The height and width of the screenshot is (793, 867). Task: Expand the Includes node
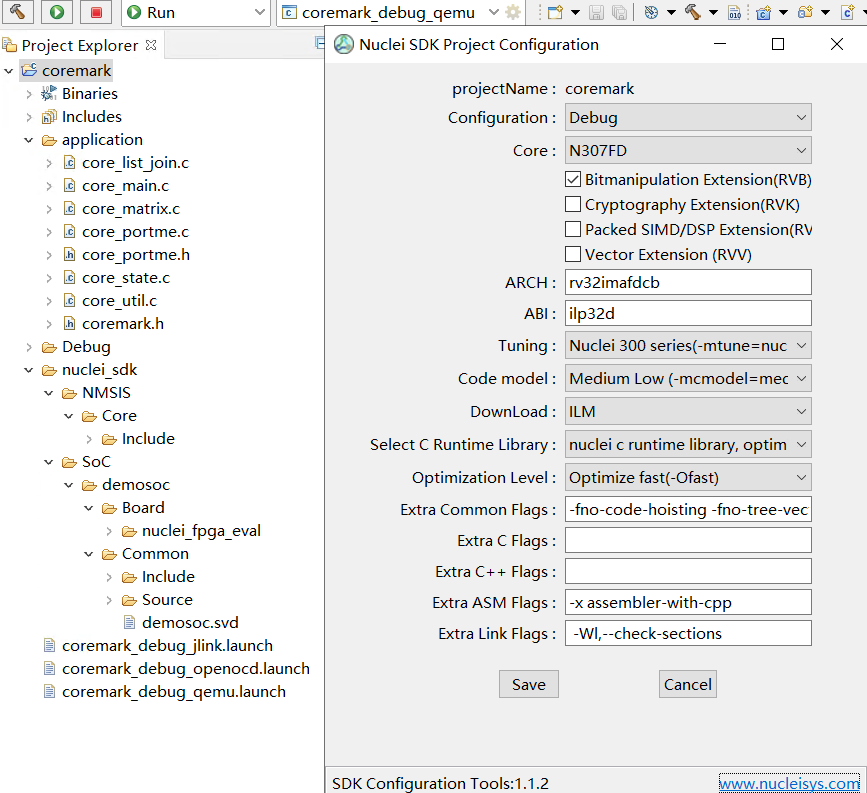click(x=29, y=117)
